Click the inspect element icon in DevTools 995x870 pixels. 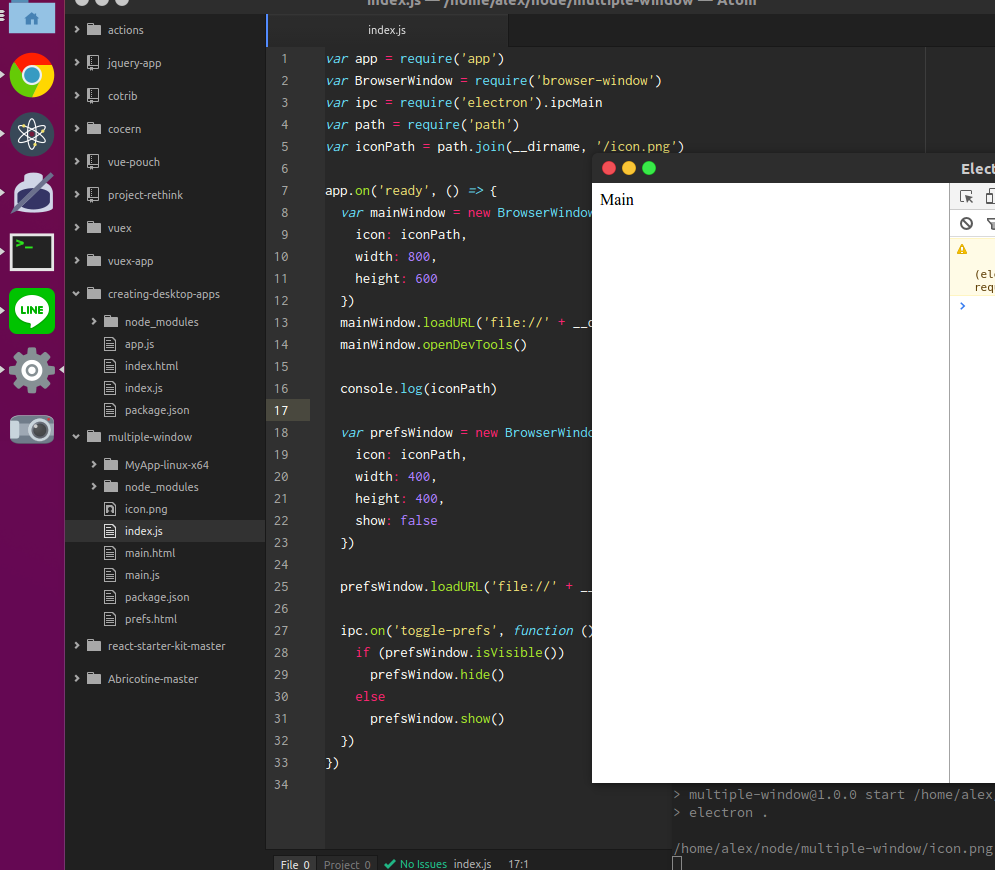pyautogui.click(x=966, y=197)
